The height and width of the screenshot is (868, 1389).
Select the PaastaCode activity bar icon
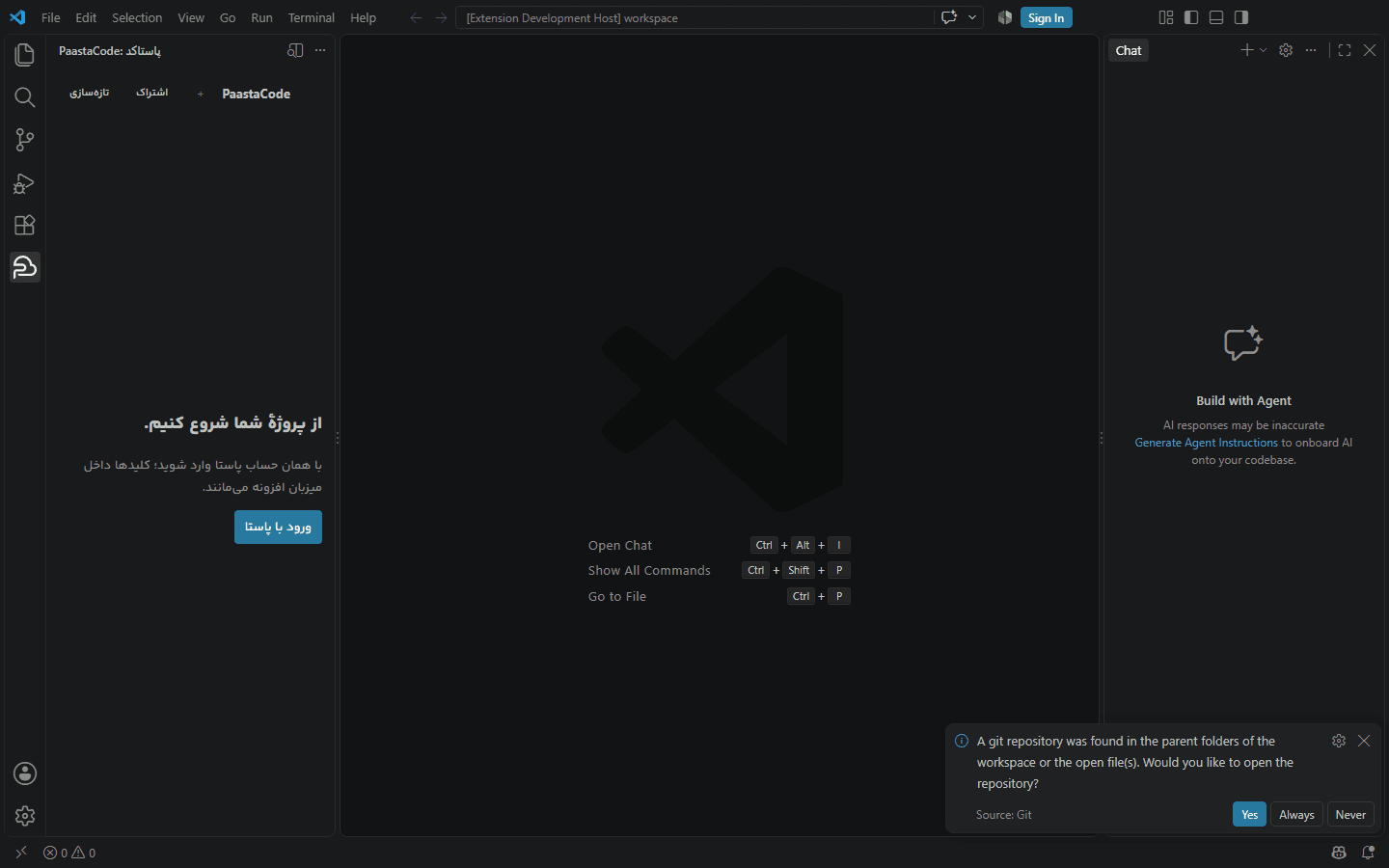click(x=25, y=267)
